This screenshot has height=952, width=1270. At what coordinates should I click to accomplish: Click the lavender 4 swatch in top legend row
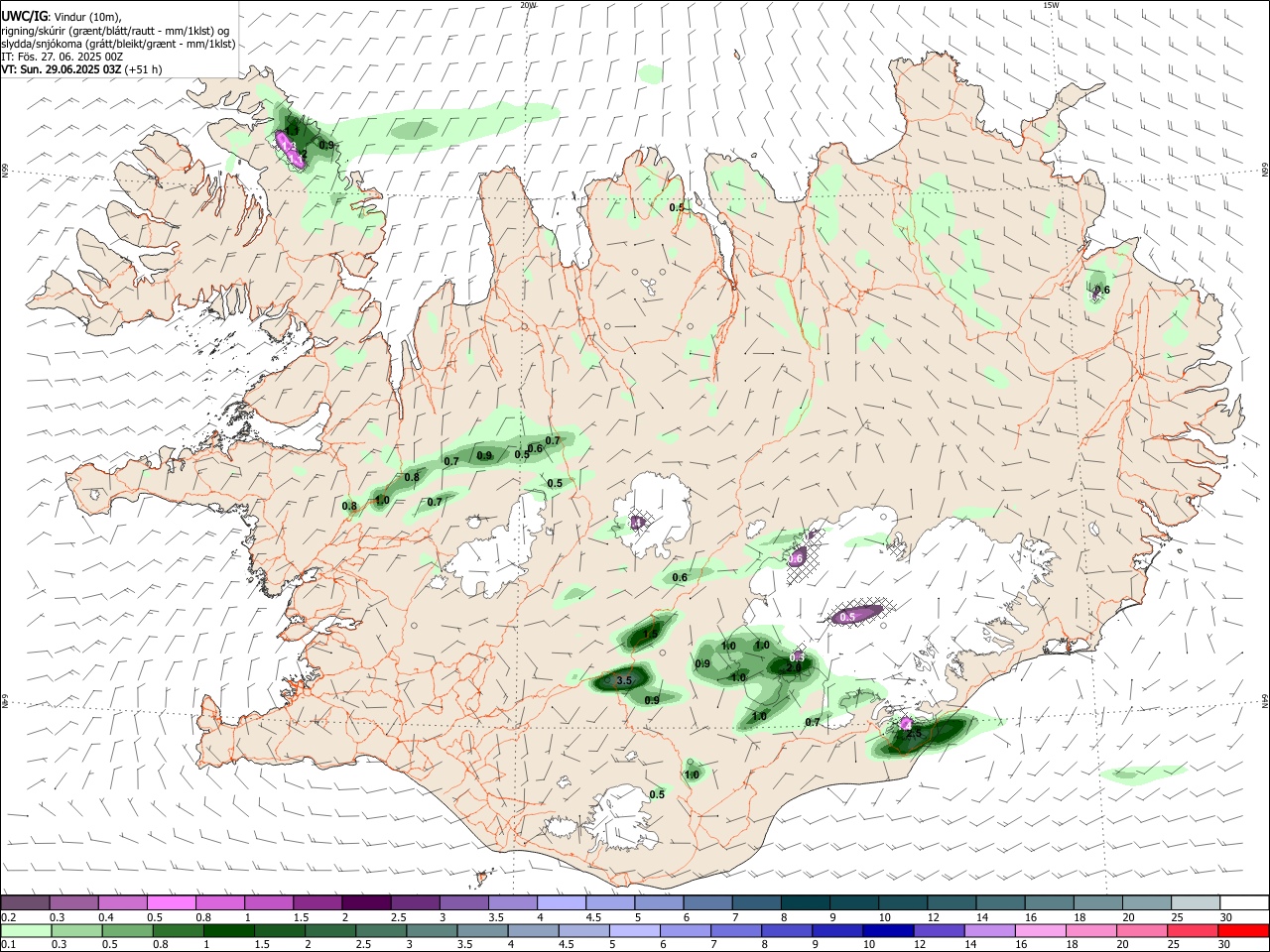pos(561,903)
